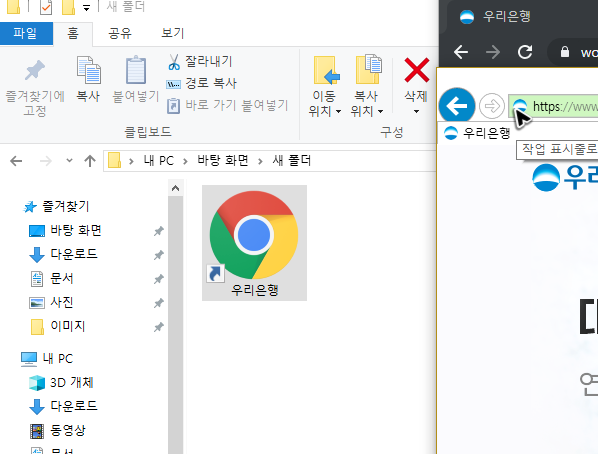The width and height of the screenshot is (598, 454).
Task: Click site favicon in Internet Explorer address bar
Action: pyautogui.click(x=520, y=106)
